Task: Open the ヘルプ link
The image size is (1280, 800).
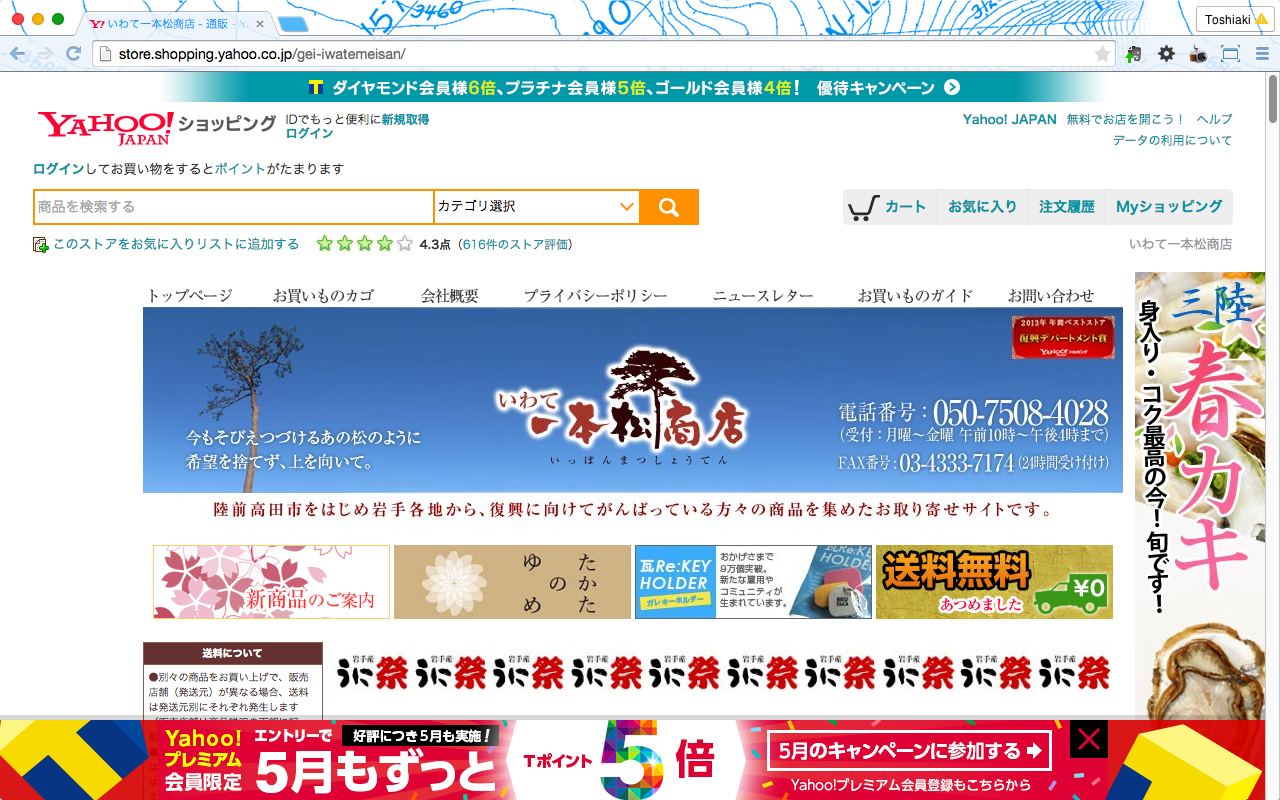Action: [x=1214, y=119]
